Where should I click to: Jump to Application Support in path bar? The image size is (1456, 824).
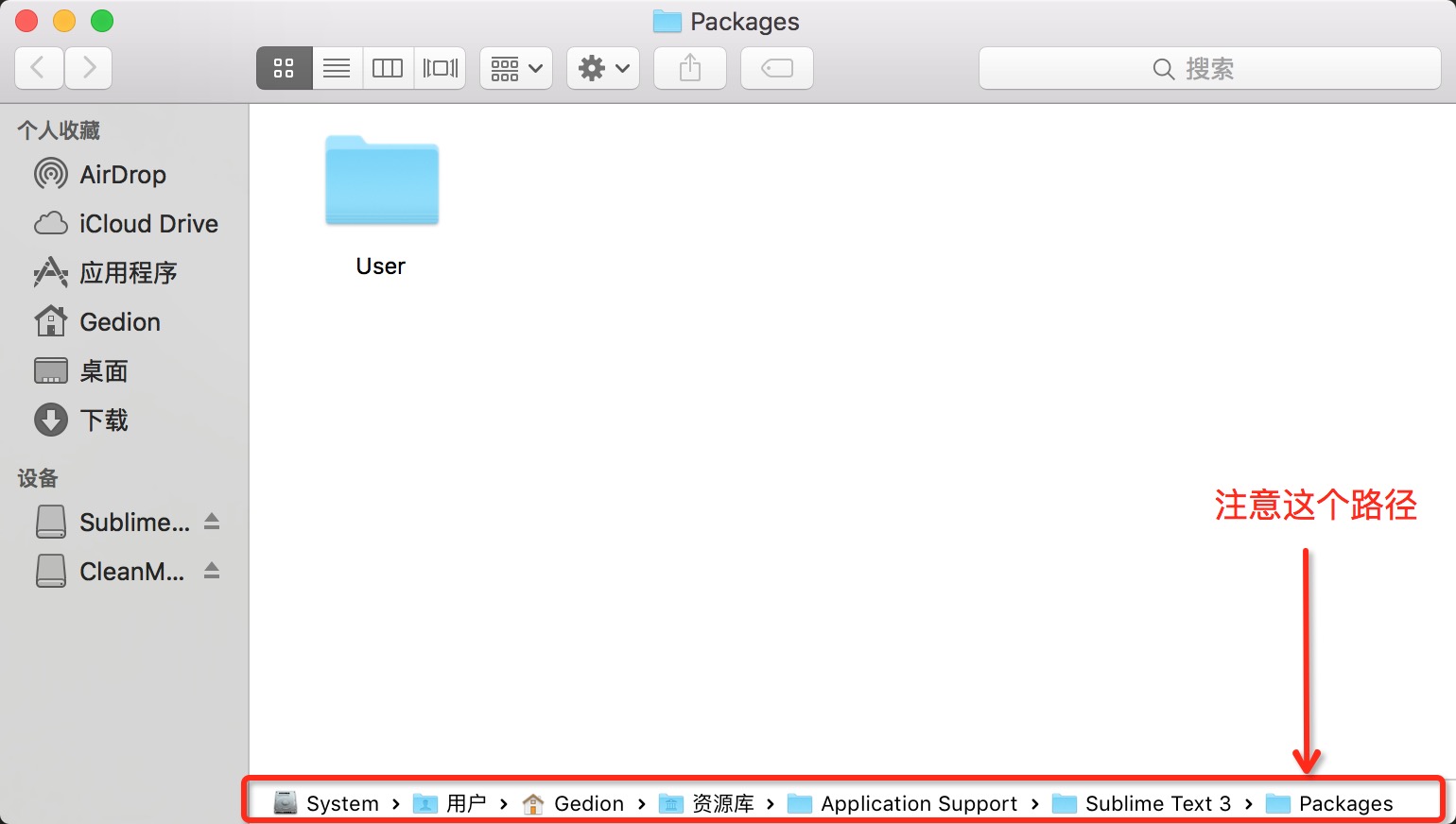(903, 803)
